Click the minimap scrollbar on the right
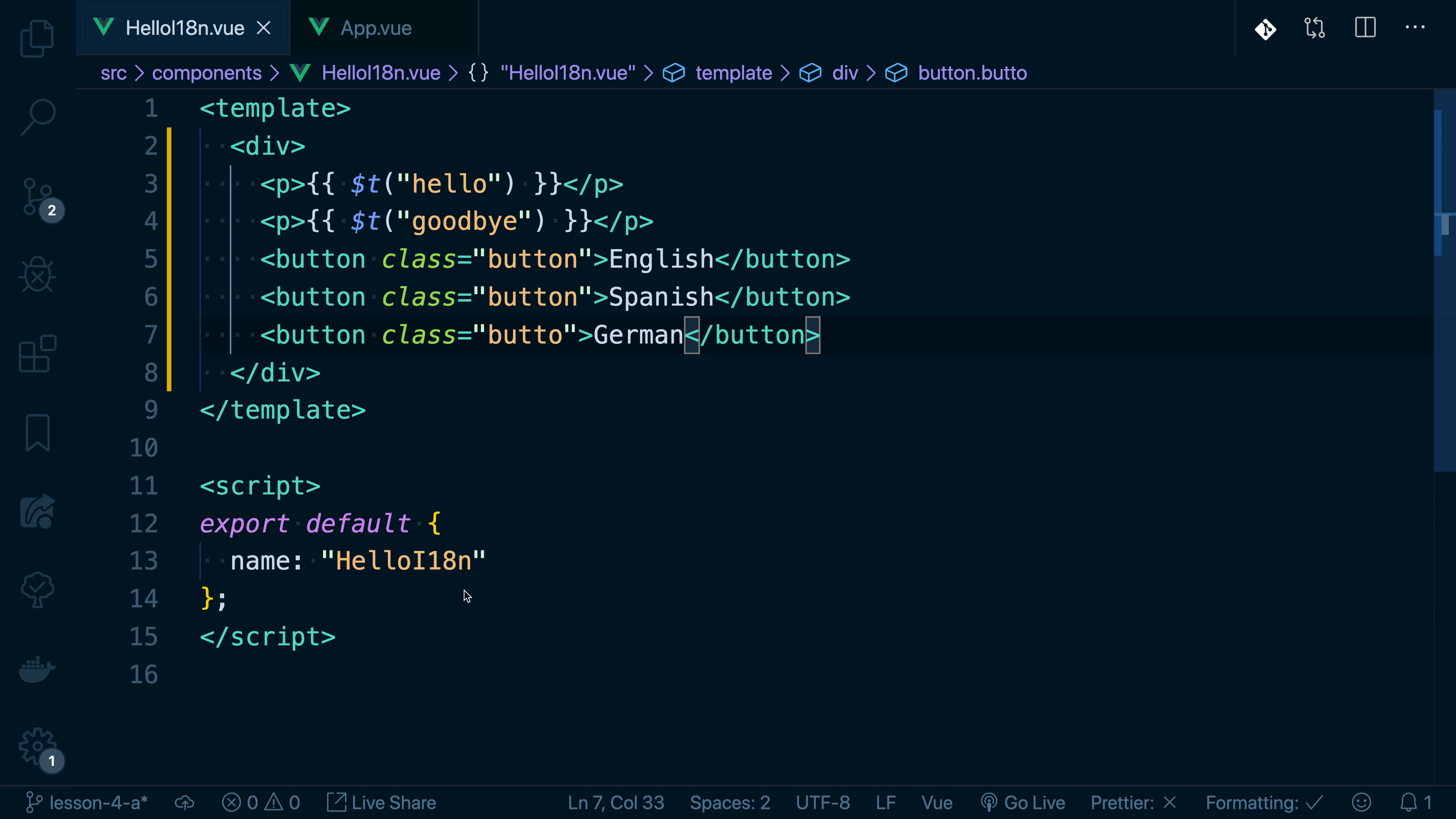The width and height of the screenshot is (1456, 819). click(x=1445, y=280)
